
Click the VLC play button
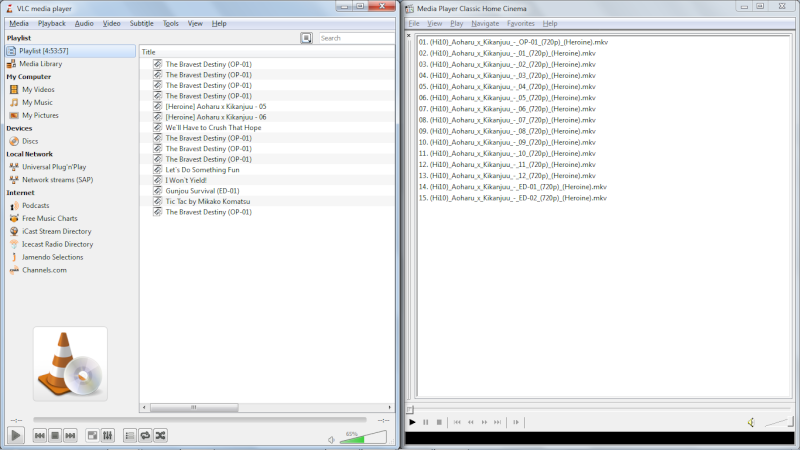click(x=16, y=435)
